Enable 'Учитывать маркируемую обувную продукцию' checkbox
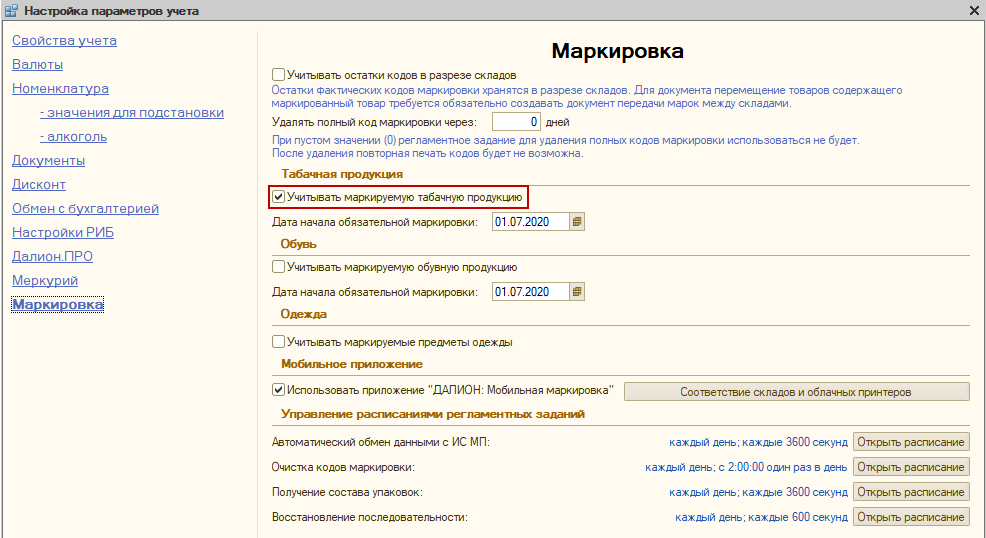The width and height of the screenshot is (986, 538). [279, 266]
